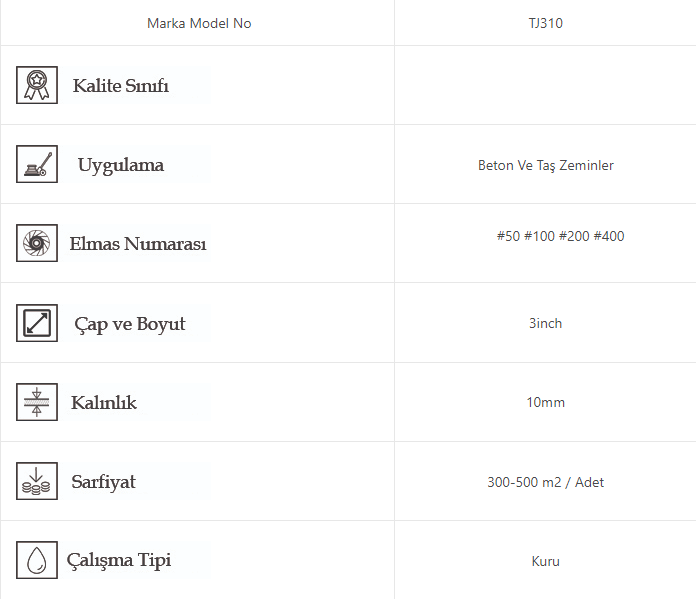Click the Elmas Numarası heading
The image size is (696, 599).
click(138, 244)
